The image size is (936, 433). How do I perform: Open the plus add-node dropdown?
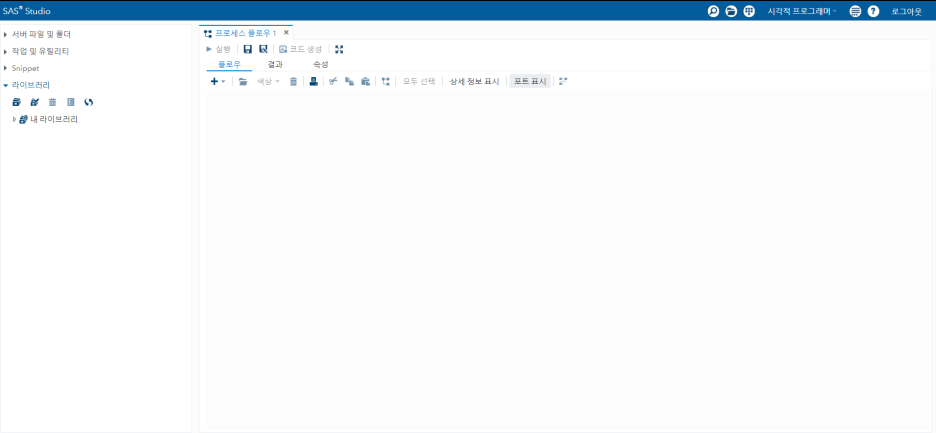[x=217, y=81]
